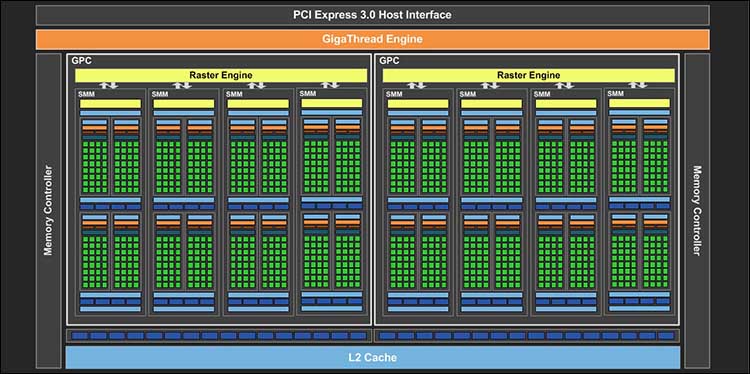Select the first SMM label in left GPC
The height and width of the screenshot is (374, 750).
(86, 94)
